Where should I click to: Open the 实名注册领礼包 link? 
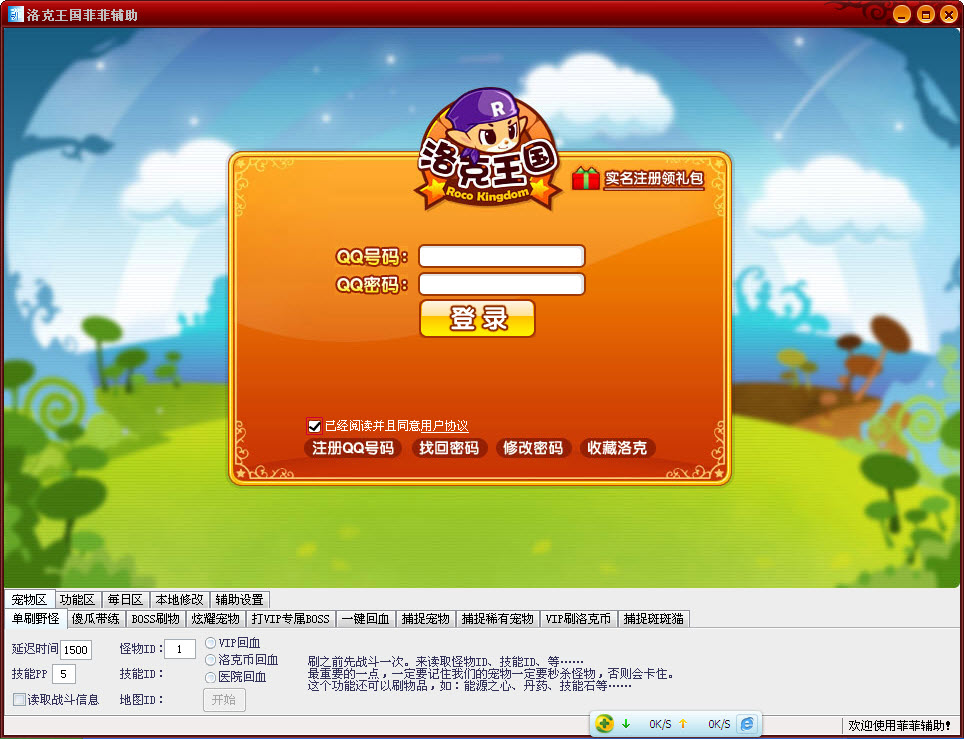[654, 178]
